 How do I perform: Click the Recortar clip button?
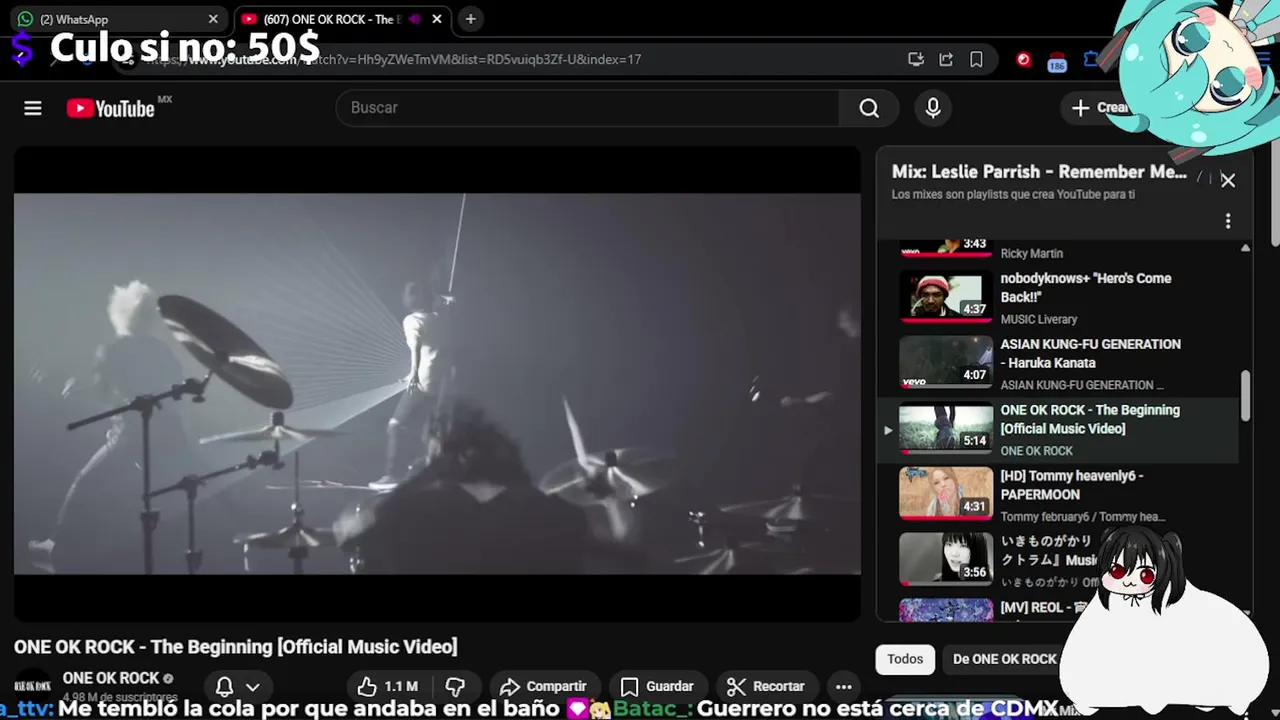click(x=765, y=687)
